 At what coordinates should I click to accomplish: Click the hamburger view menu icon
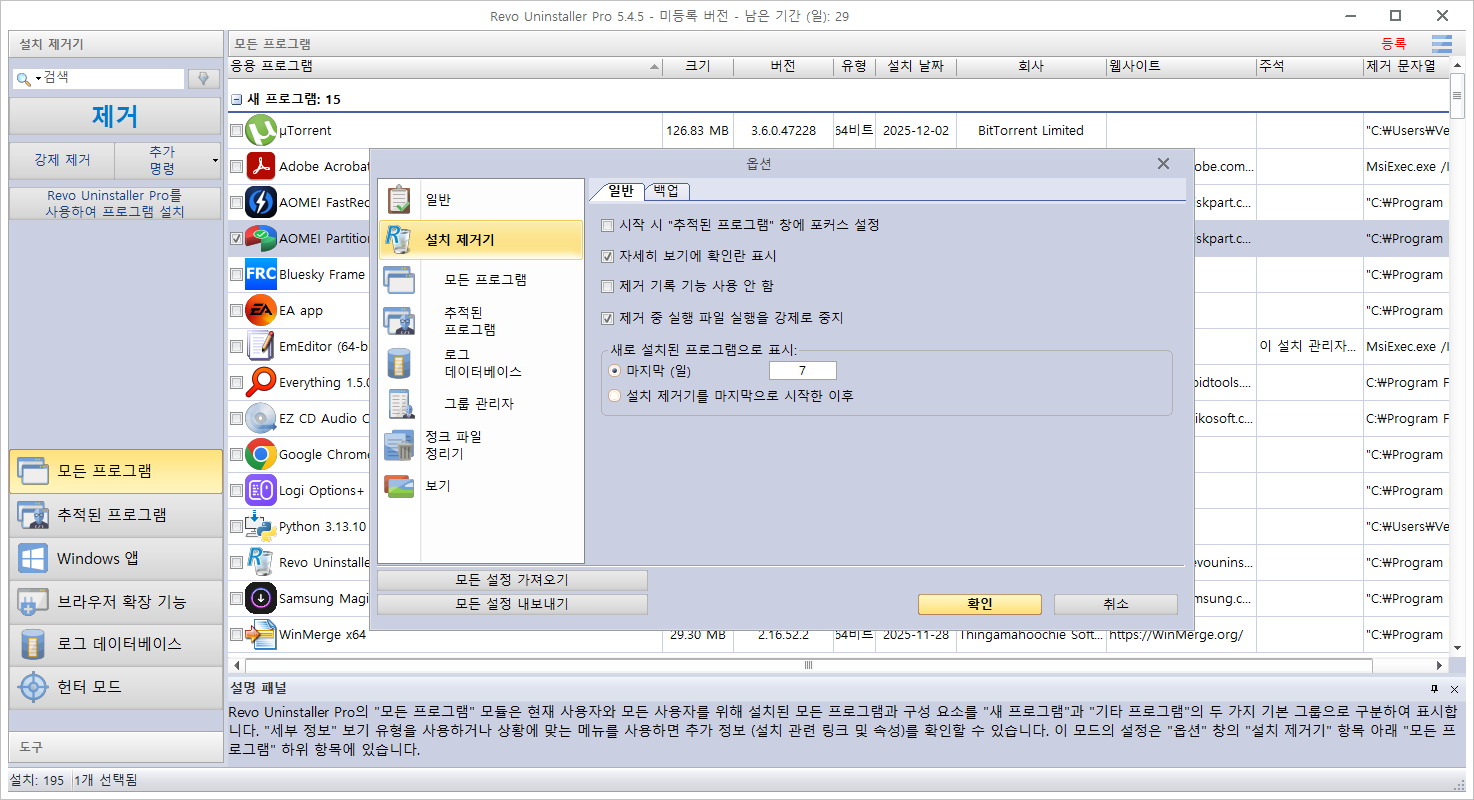(x=1441, y=44)
